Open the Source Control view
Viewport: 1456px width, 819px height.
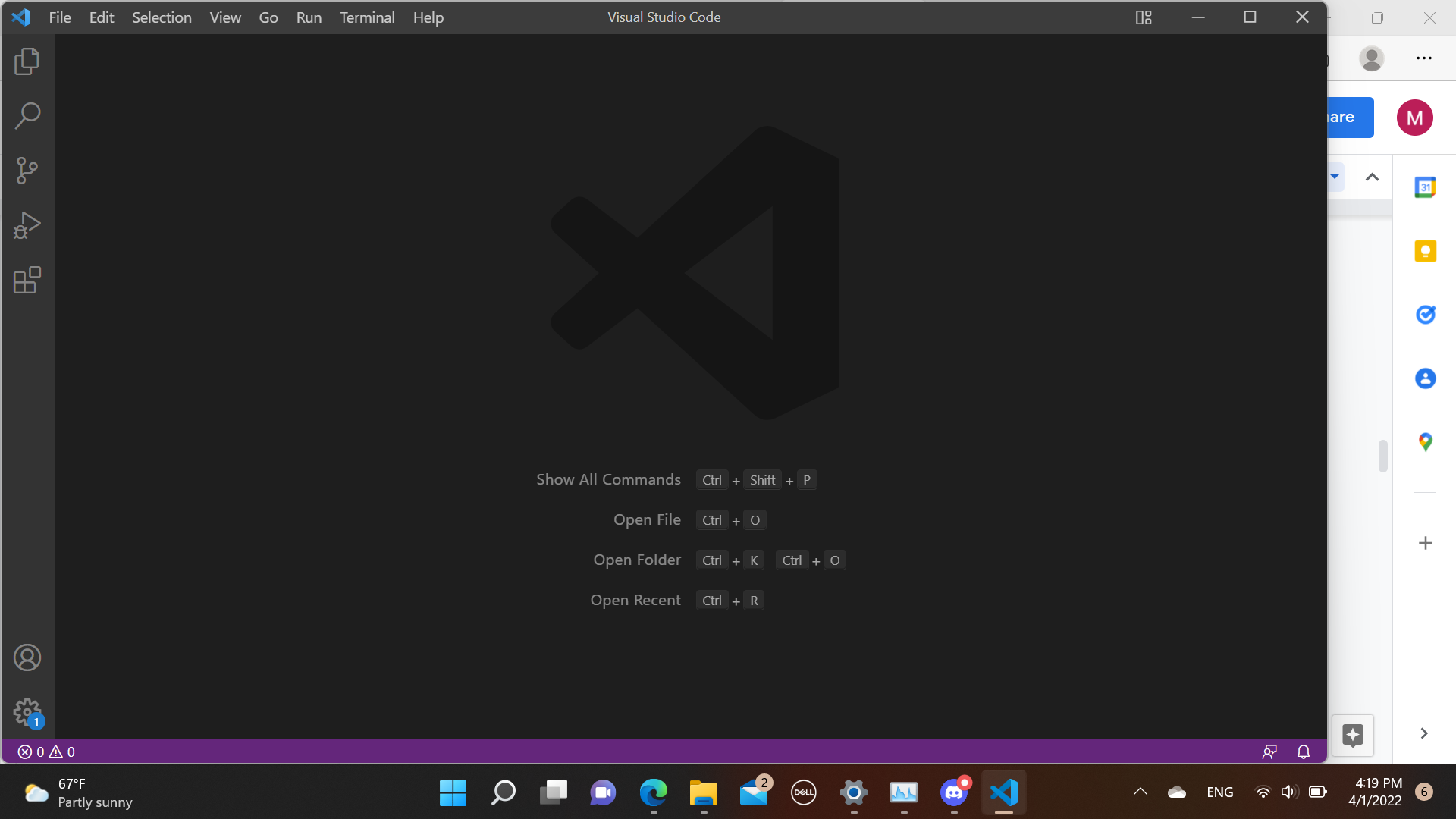coord(27,171)
